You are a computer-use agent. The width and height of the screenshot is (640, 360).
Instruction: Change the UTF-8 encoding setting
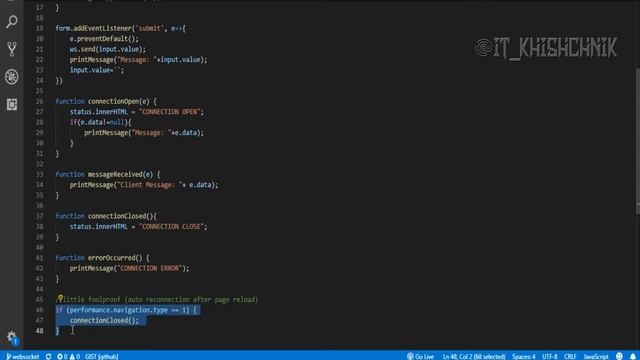pos(549,356)
